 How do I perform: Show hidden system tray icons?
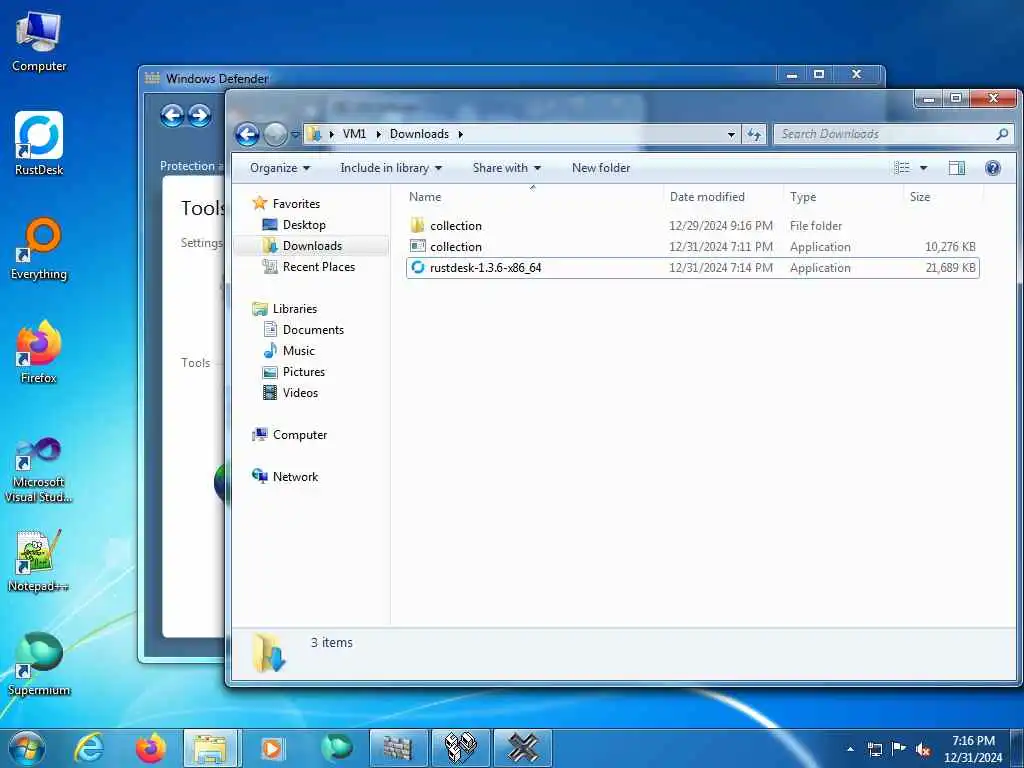point(850,749)
